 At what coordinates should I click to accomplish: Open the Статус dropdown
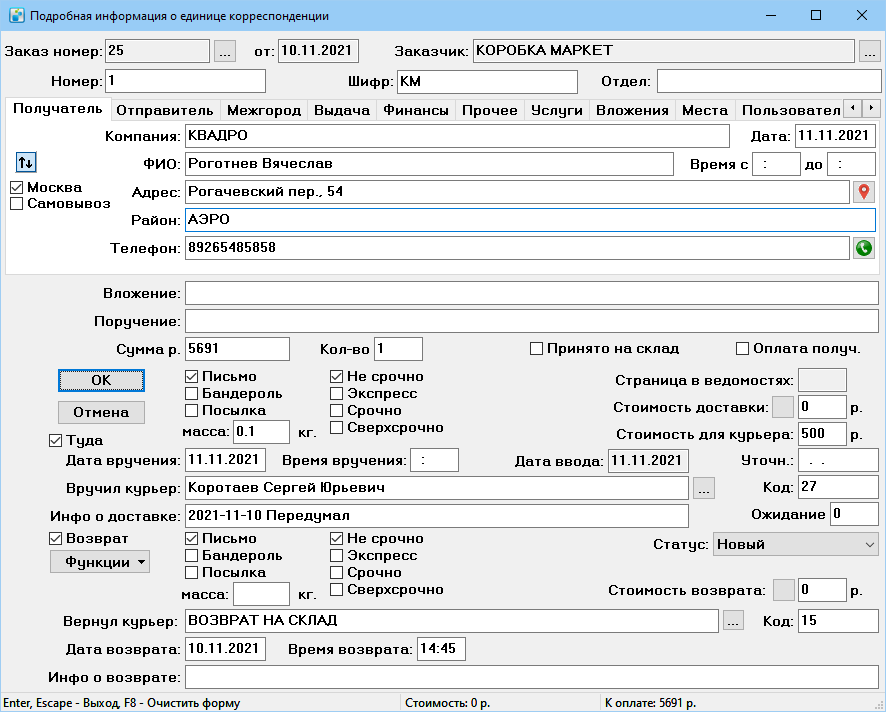796,545
